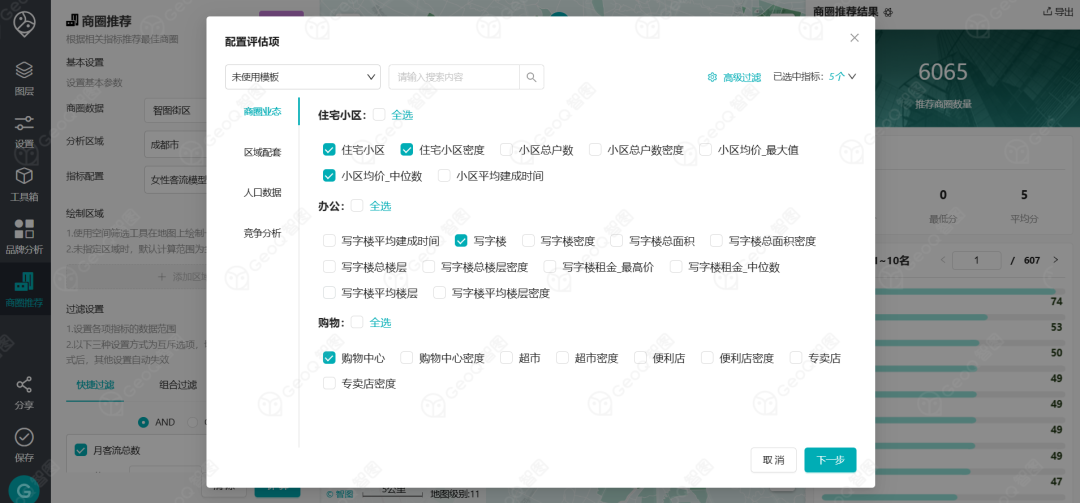Click the 取消 cancel button
This screenshot has height=503, width=1080.
(773, 460)
